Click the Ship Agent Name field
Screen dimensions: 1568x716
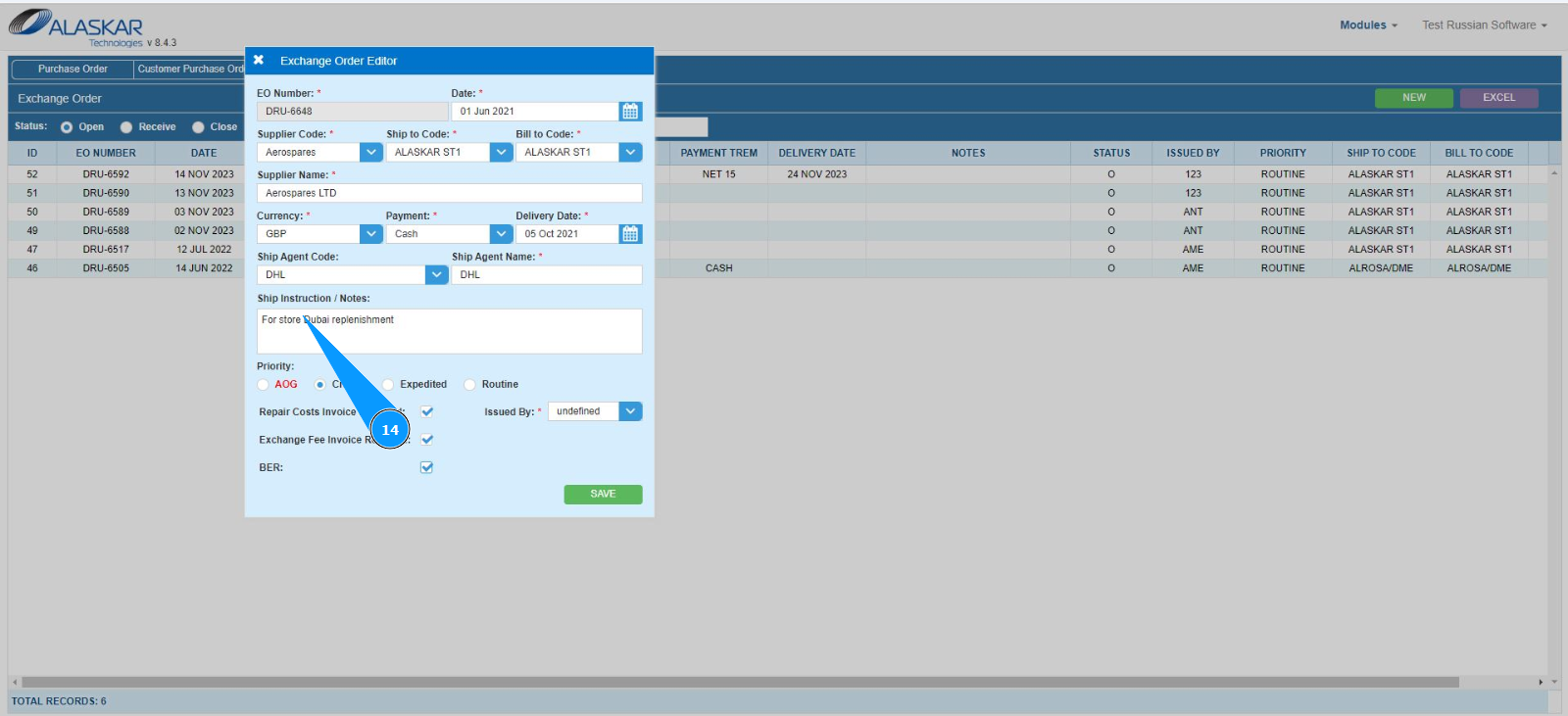[x=547, y=275]
